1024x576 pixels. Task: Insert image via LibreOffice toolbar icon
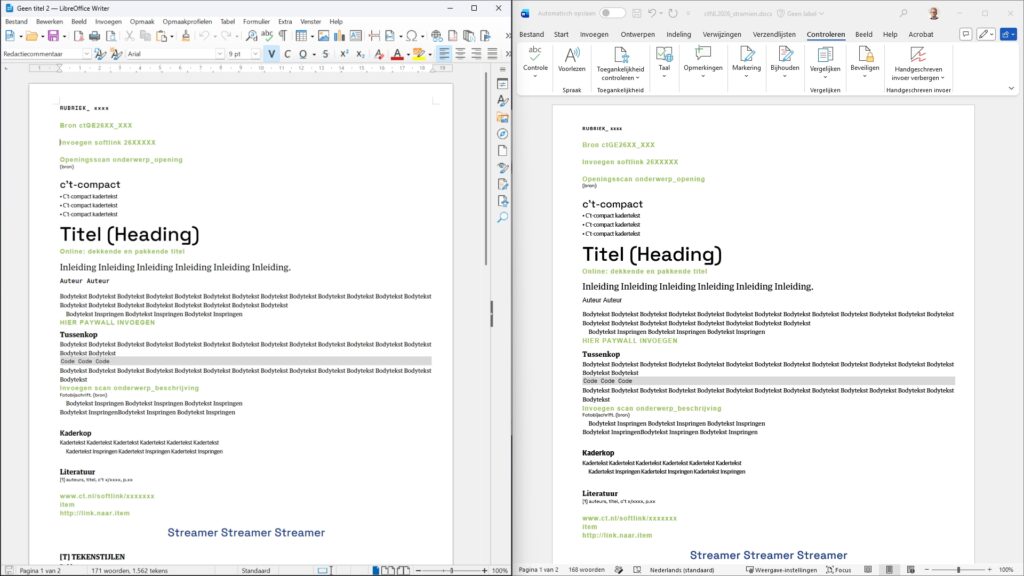(323, 37)
